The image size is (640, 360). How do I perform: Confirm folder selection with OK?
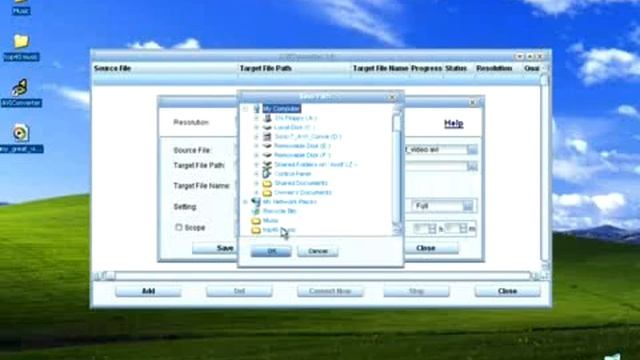271,251
